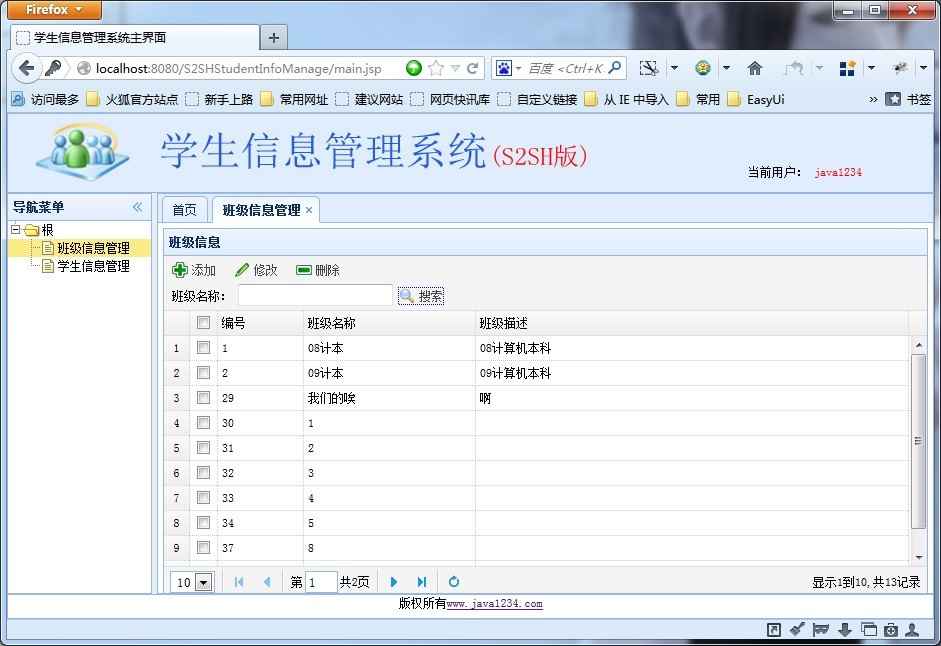Open 学生信息管理 in the navigation tree

pos(93,266)
